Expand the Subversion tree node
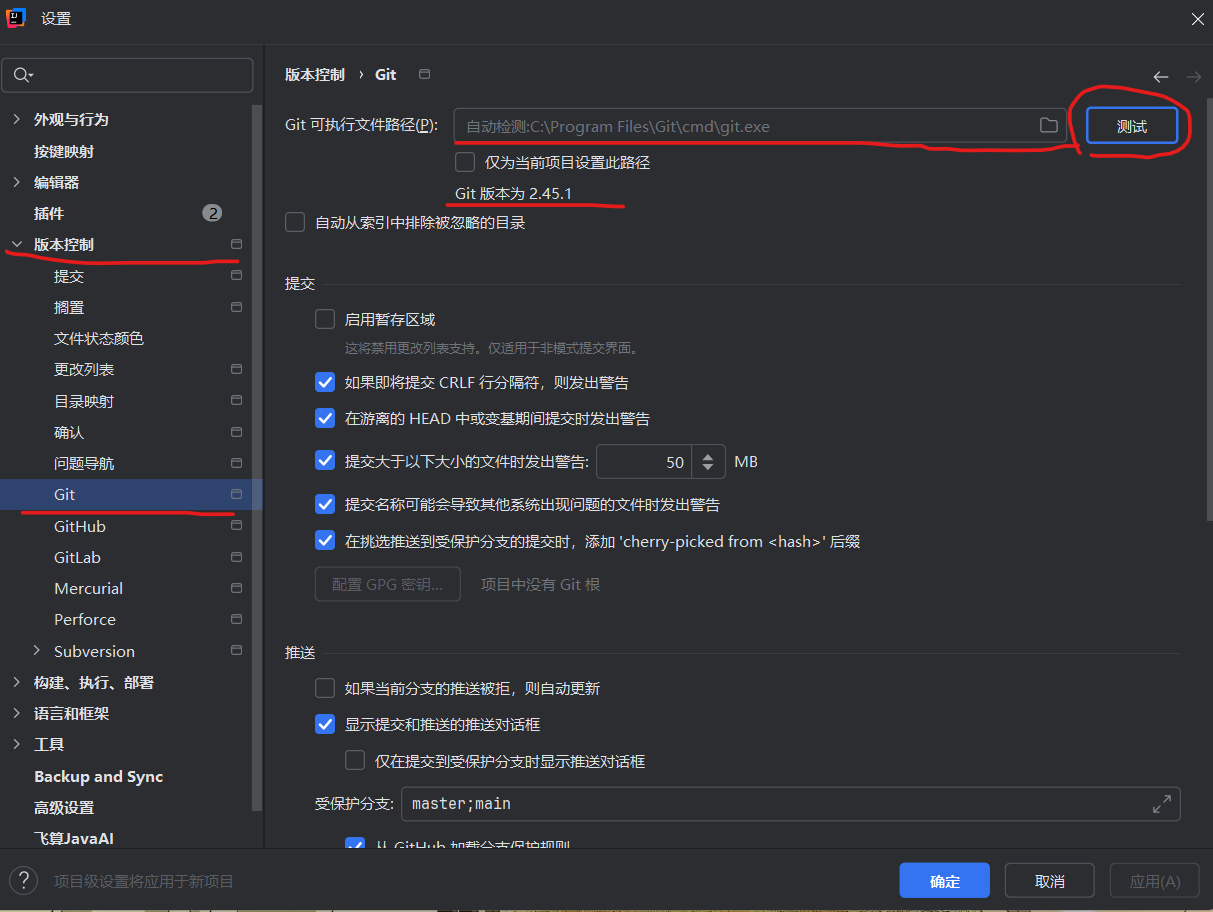1213x912 pixels. [x=37, y=651]
